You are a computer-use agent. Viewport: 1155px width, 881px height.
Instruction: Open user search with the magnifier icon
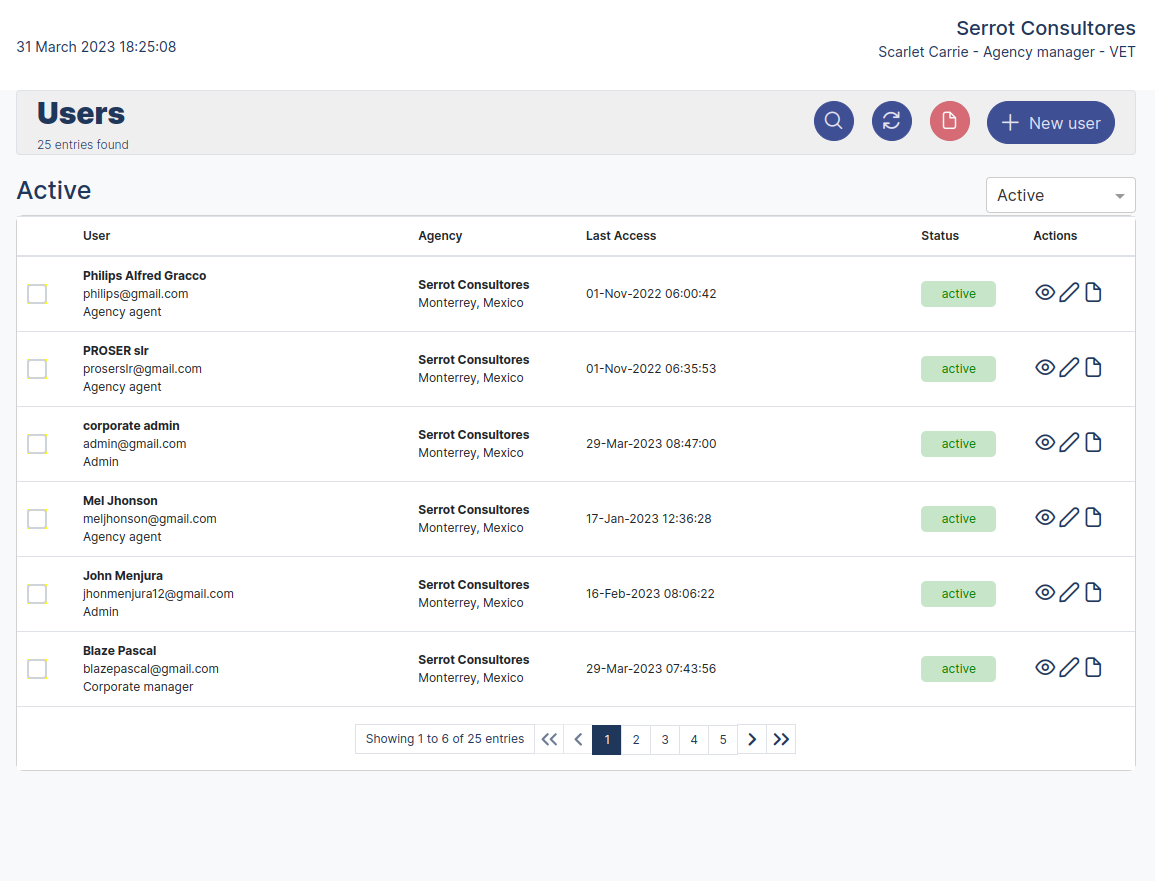click(833, 120)
